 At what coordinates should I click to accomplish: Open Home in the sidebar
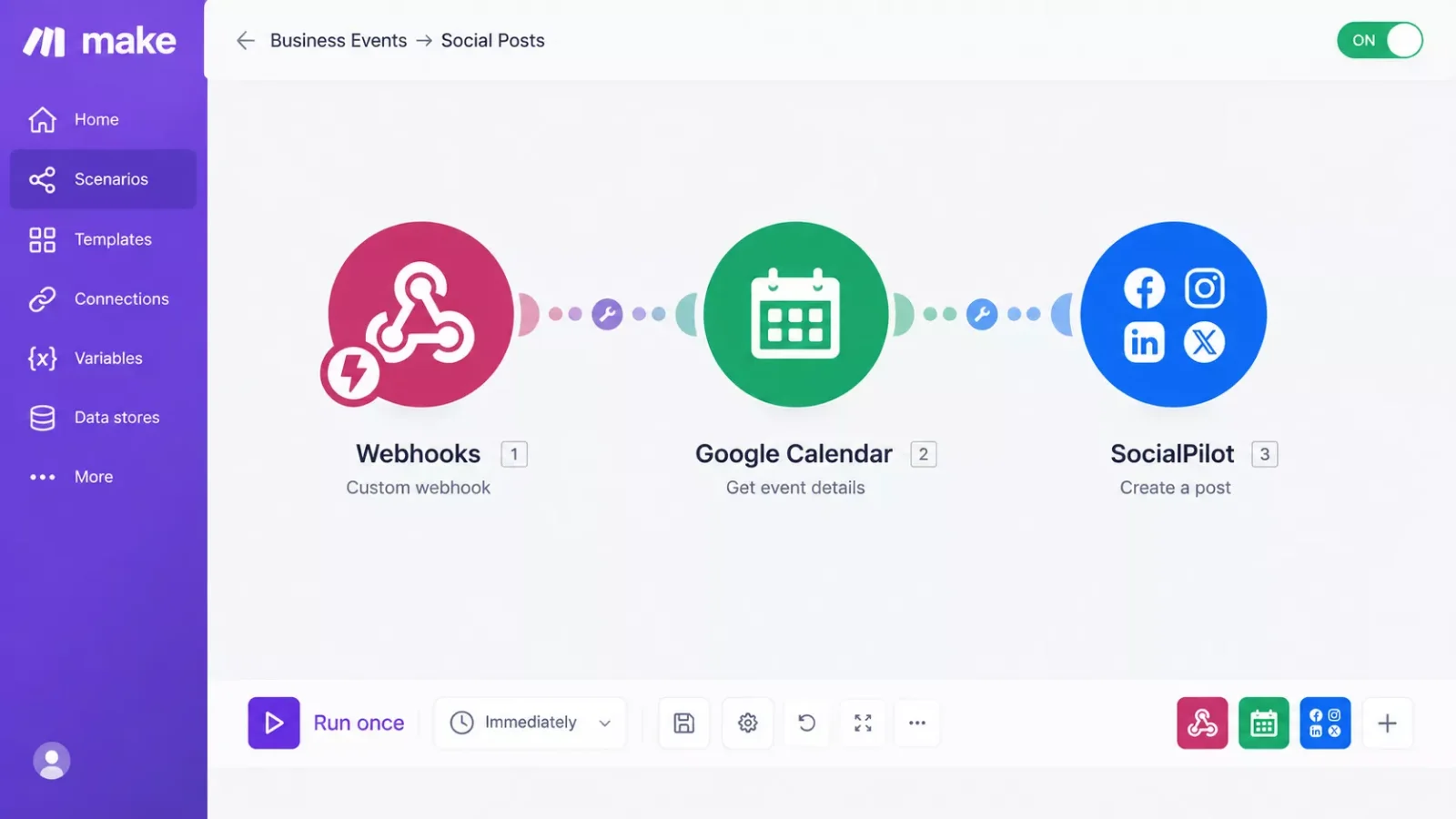click(103, 119)
